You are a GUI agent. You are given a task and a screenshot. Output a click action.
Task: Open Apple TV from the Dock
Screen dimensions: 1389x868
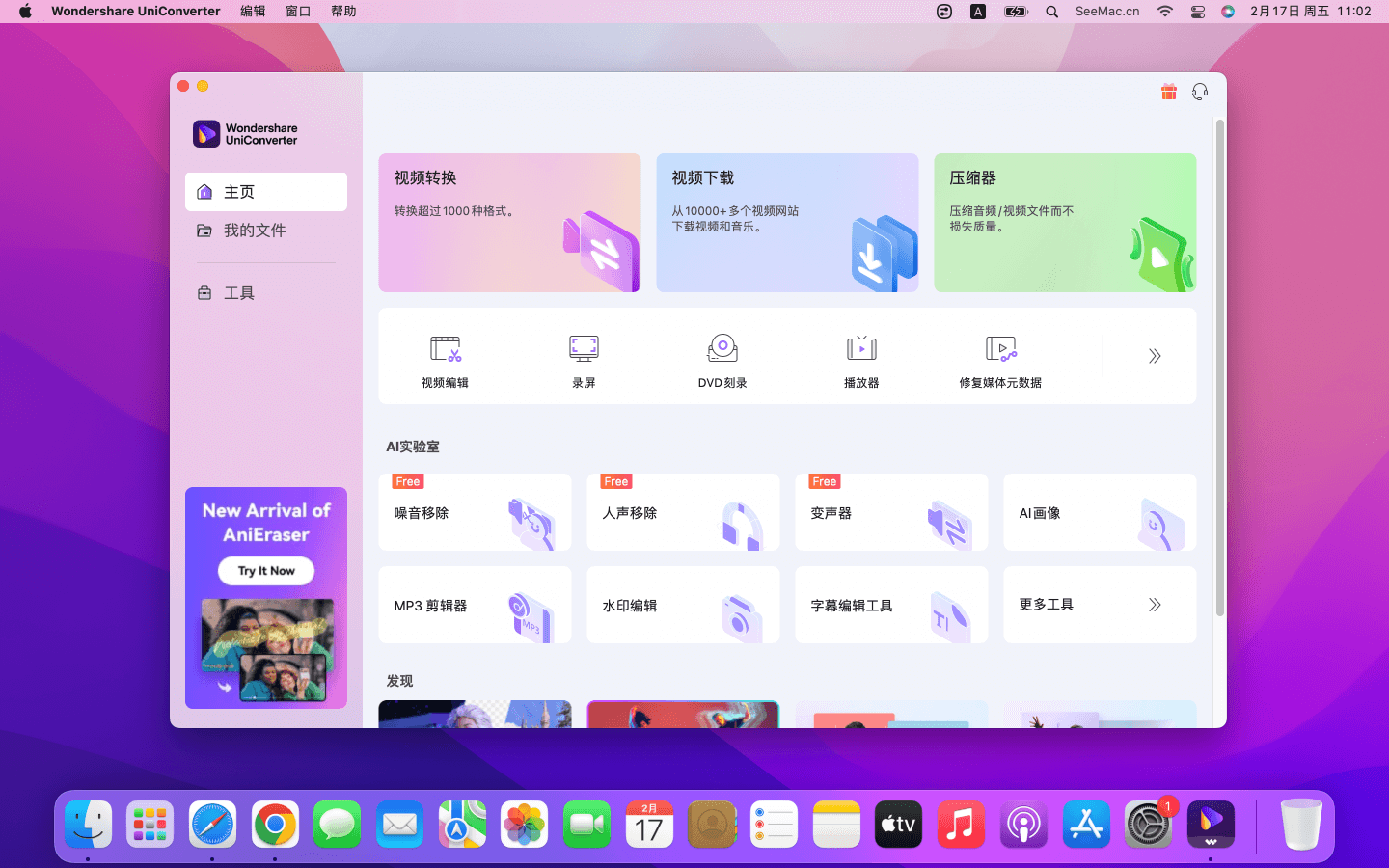click(898, 825)
